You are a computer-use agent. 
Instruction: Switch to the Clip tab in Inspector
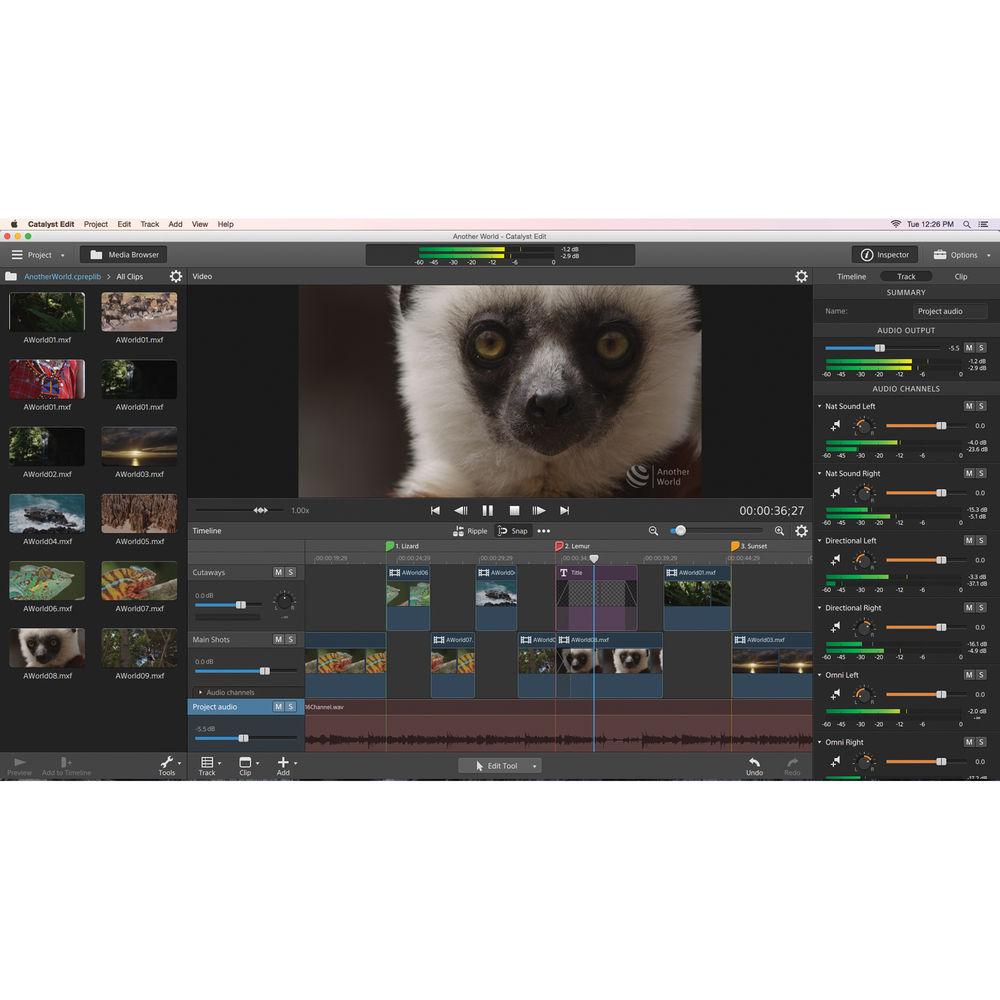point(960,276)
